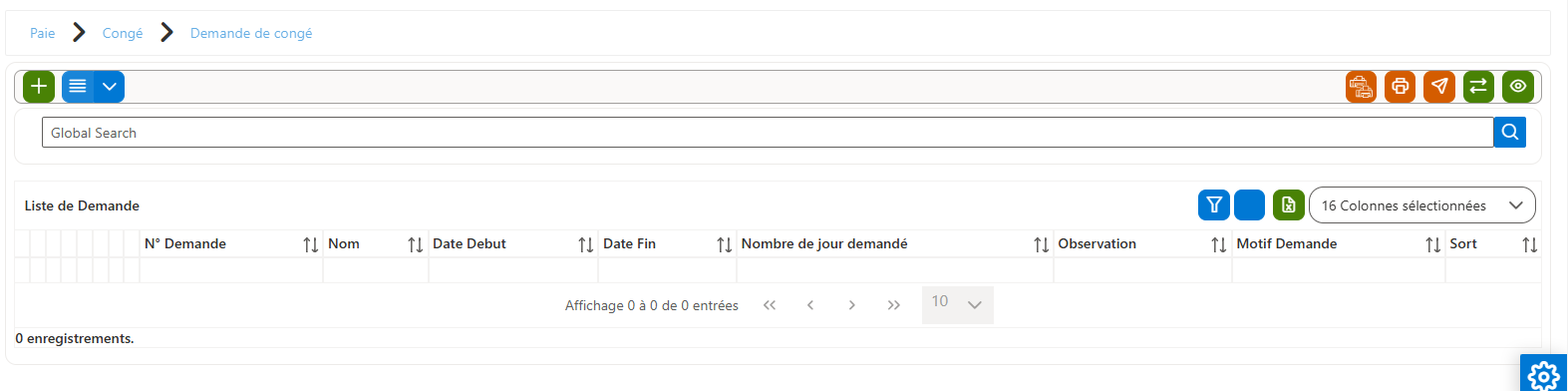Toggle the green eye visibility icon
The image size is (1568, 391).
(x=1518, y=87)
